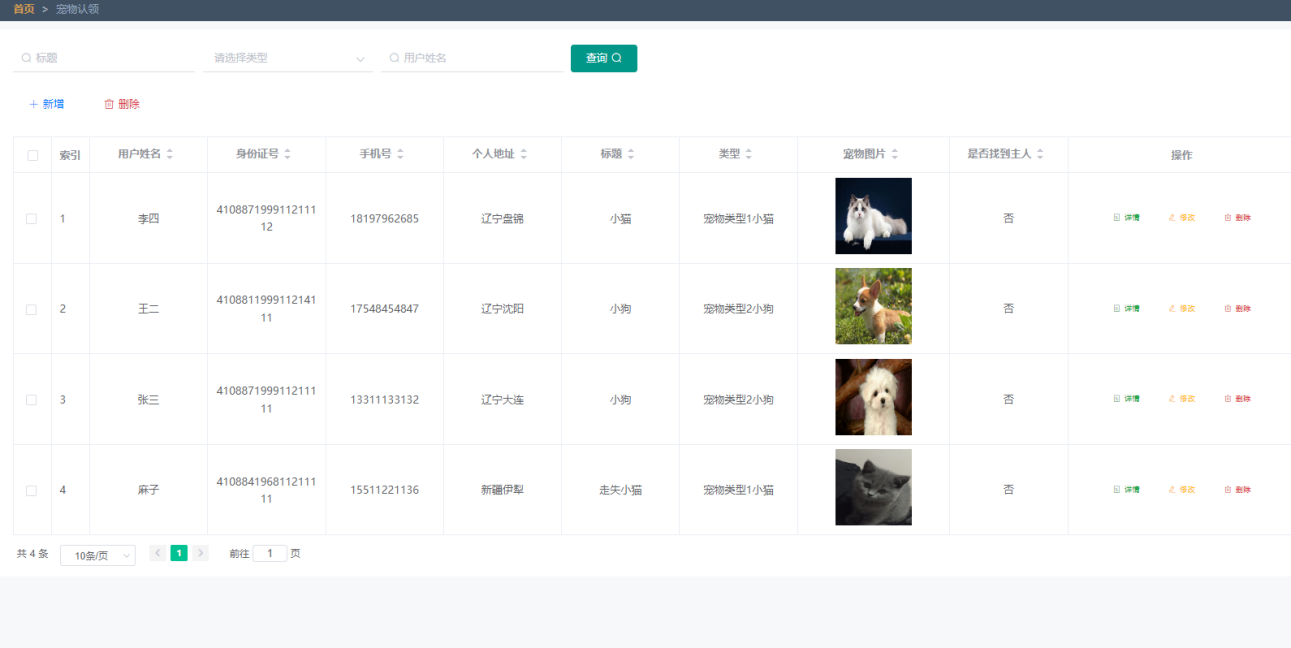The height and width of the screenshot is (648, 1291).
Task: Click the title cell 走失小猫
Action: pos(620,490)
